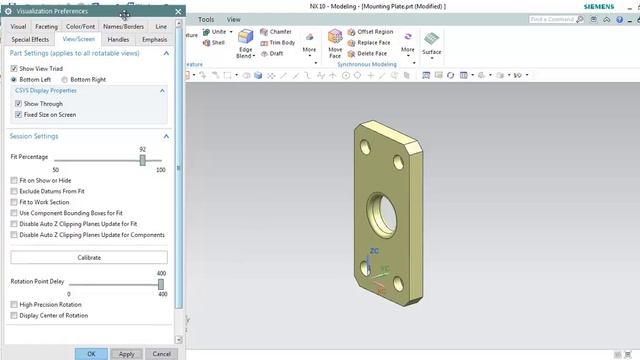Switch to the Visual tab

[18, 27]
